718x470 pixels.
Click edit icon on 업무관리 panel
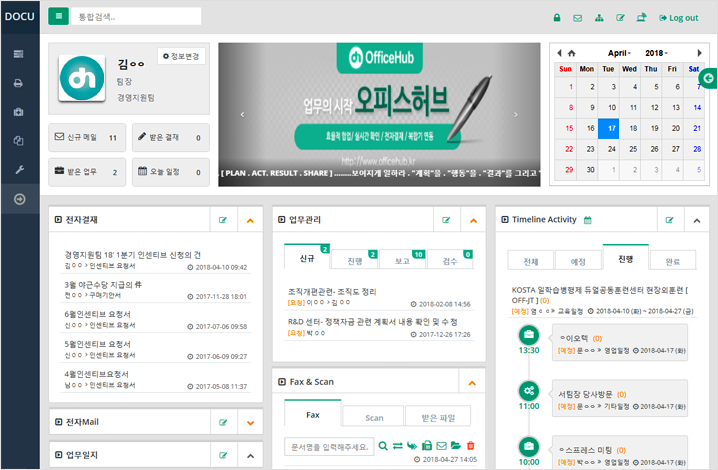point(446,220)
